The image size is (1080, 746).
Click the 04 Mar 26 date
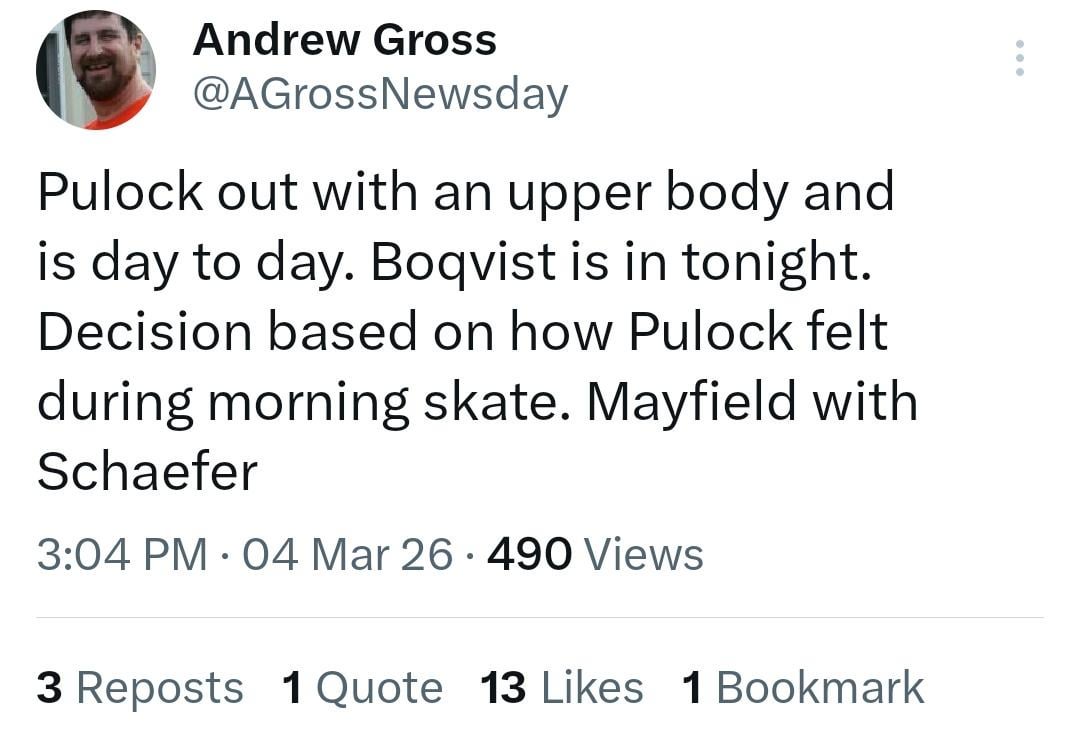[x=347, y=554]
